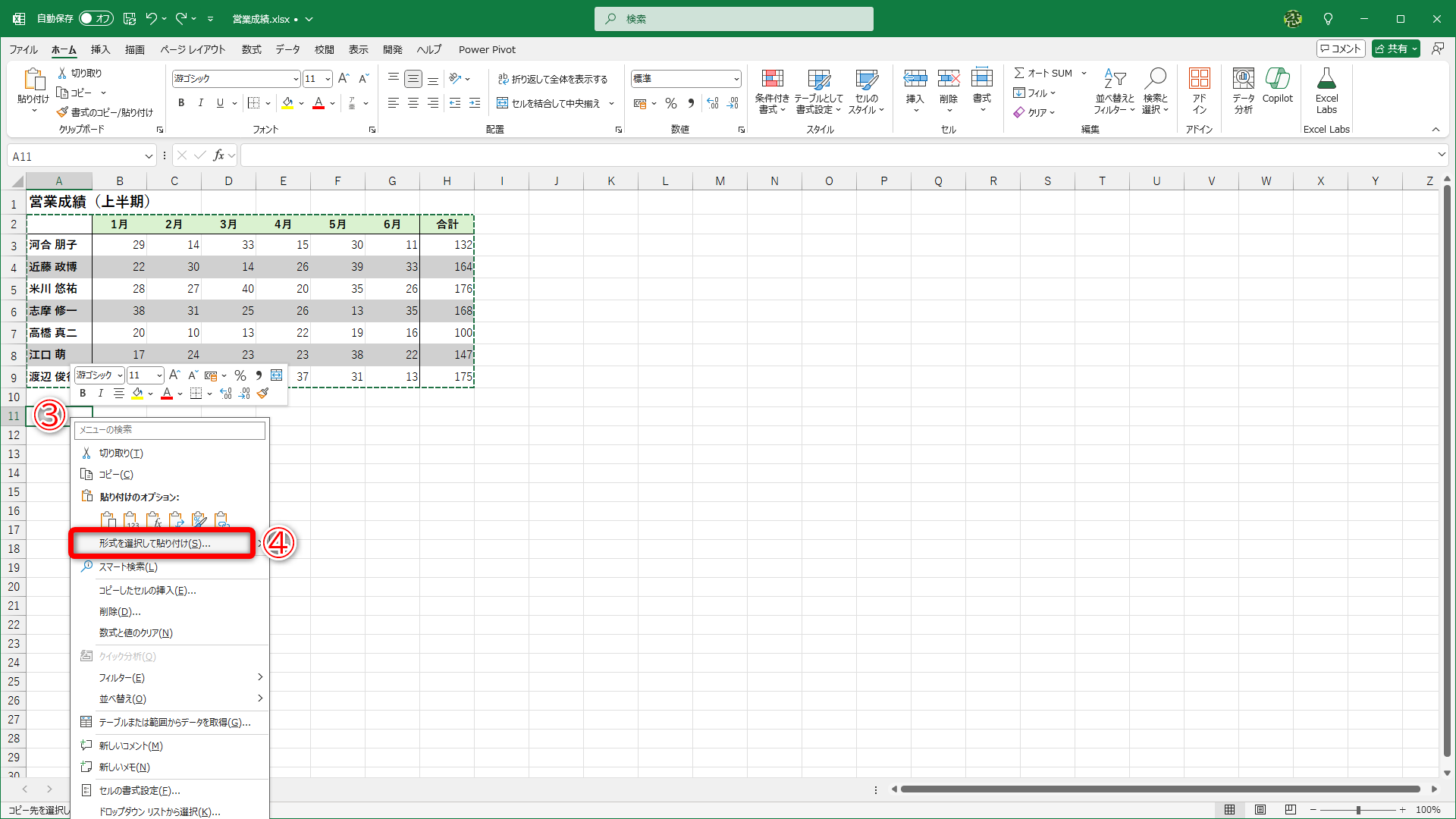Image resolution: width=1456 pixels, height=819 pixels.
Task: Select the paste values icon in context menu
Action: (x=131, y=520)
